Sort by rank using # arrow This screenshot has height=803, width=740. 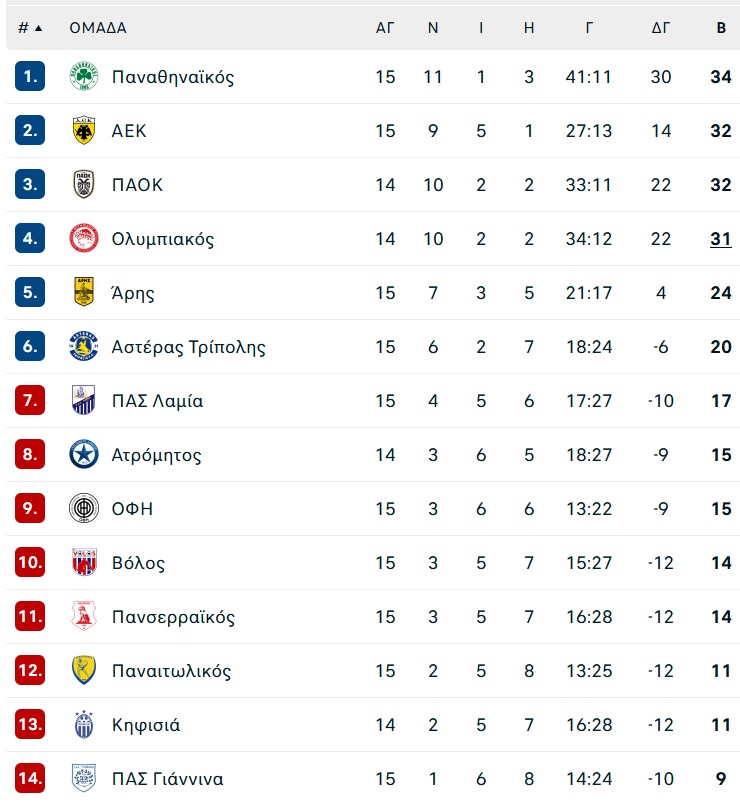[x=30, y=28]
